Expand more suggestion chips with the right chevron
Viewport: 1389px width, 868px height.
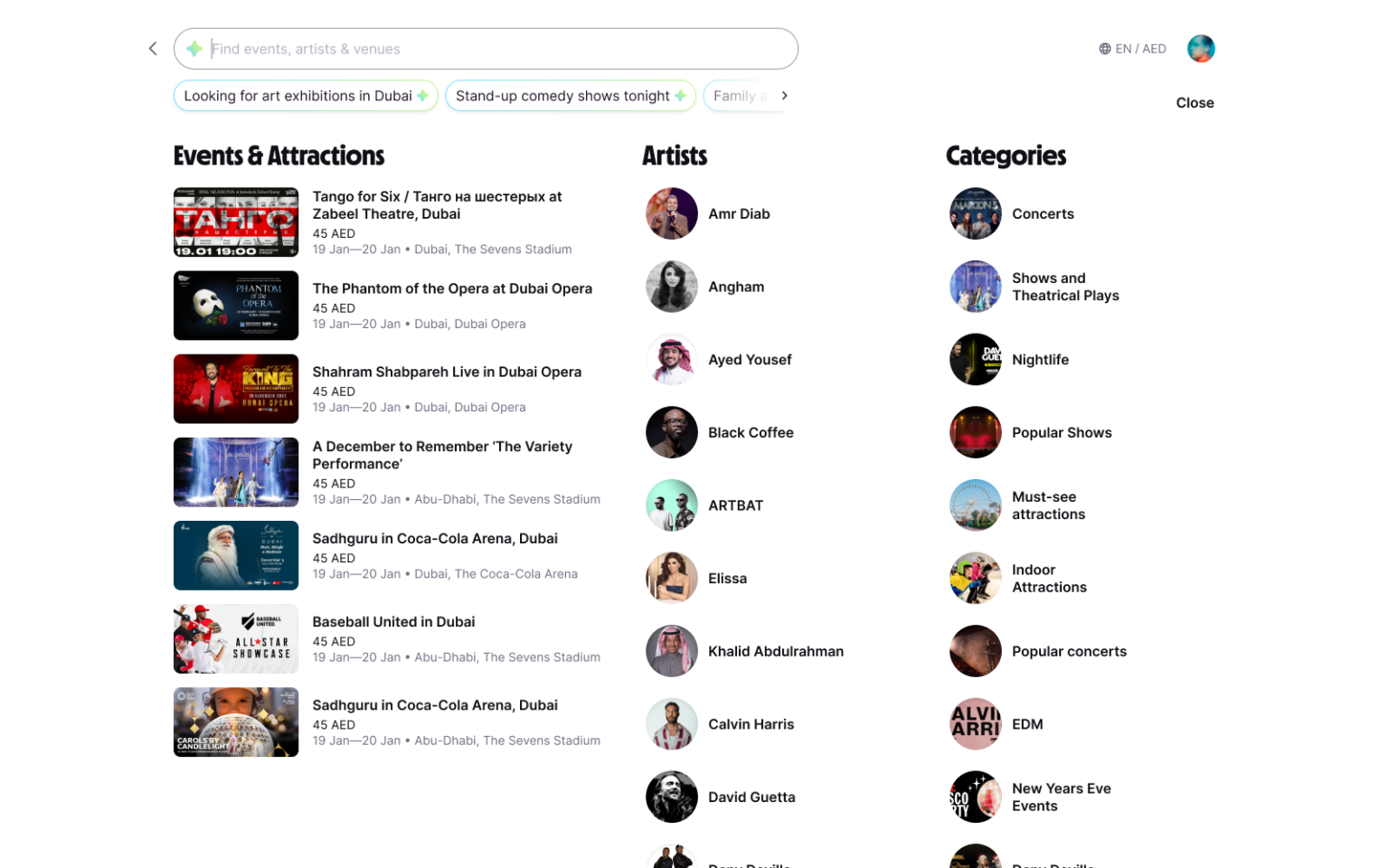tap(785, 95)
